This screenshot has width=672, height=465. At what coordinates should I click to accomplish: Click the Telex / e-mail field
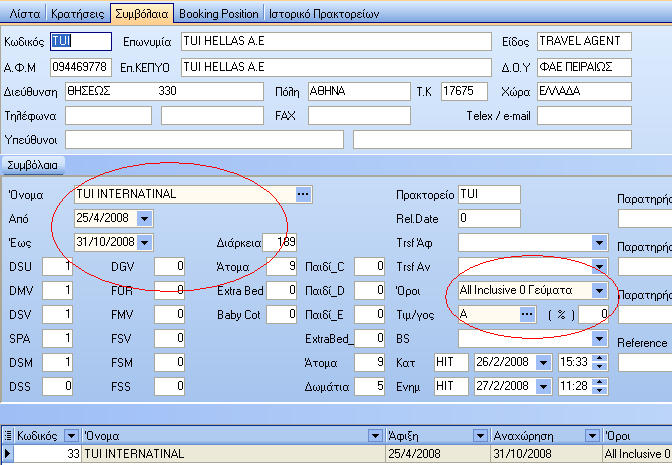[x=584, y=116]
